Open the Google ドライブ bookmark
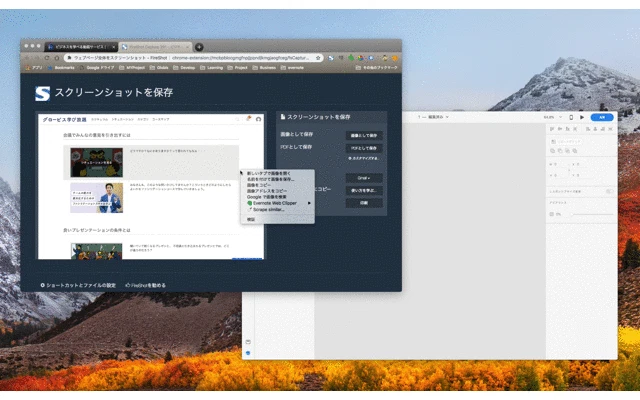Image resolution: width=640 pixels, height=400 pixels. 97,68
